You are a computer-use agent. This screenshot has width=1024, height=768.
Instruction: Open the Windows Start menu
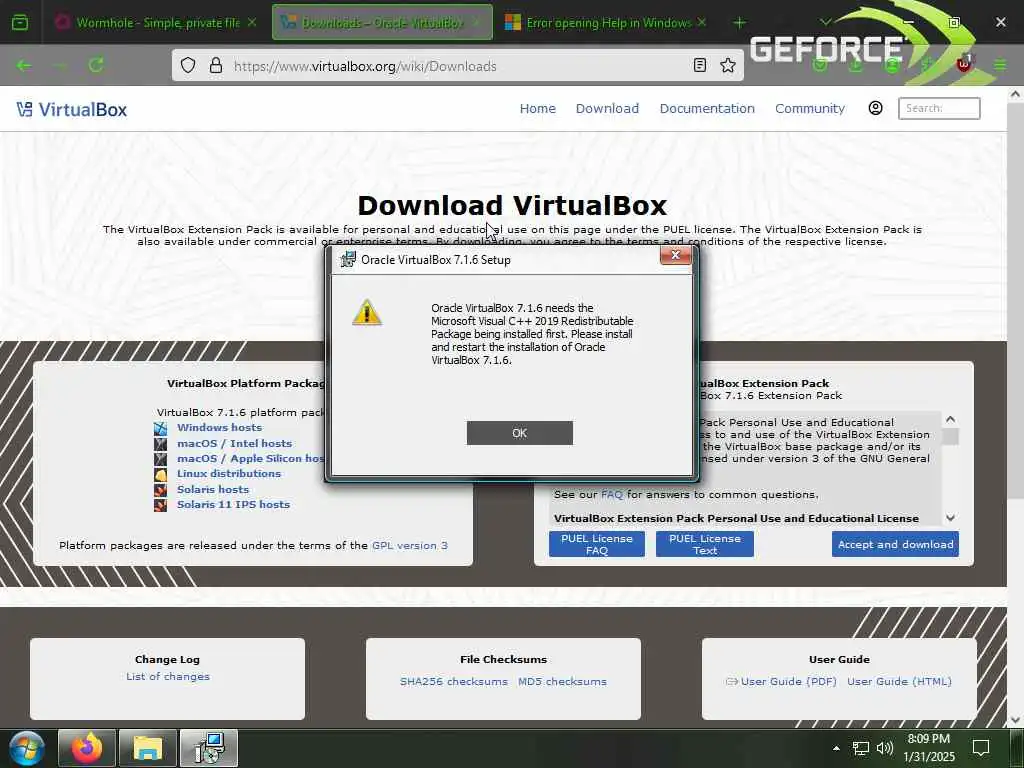coord(26,748)
